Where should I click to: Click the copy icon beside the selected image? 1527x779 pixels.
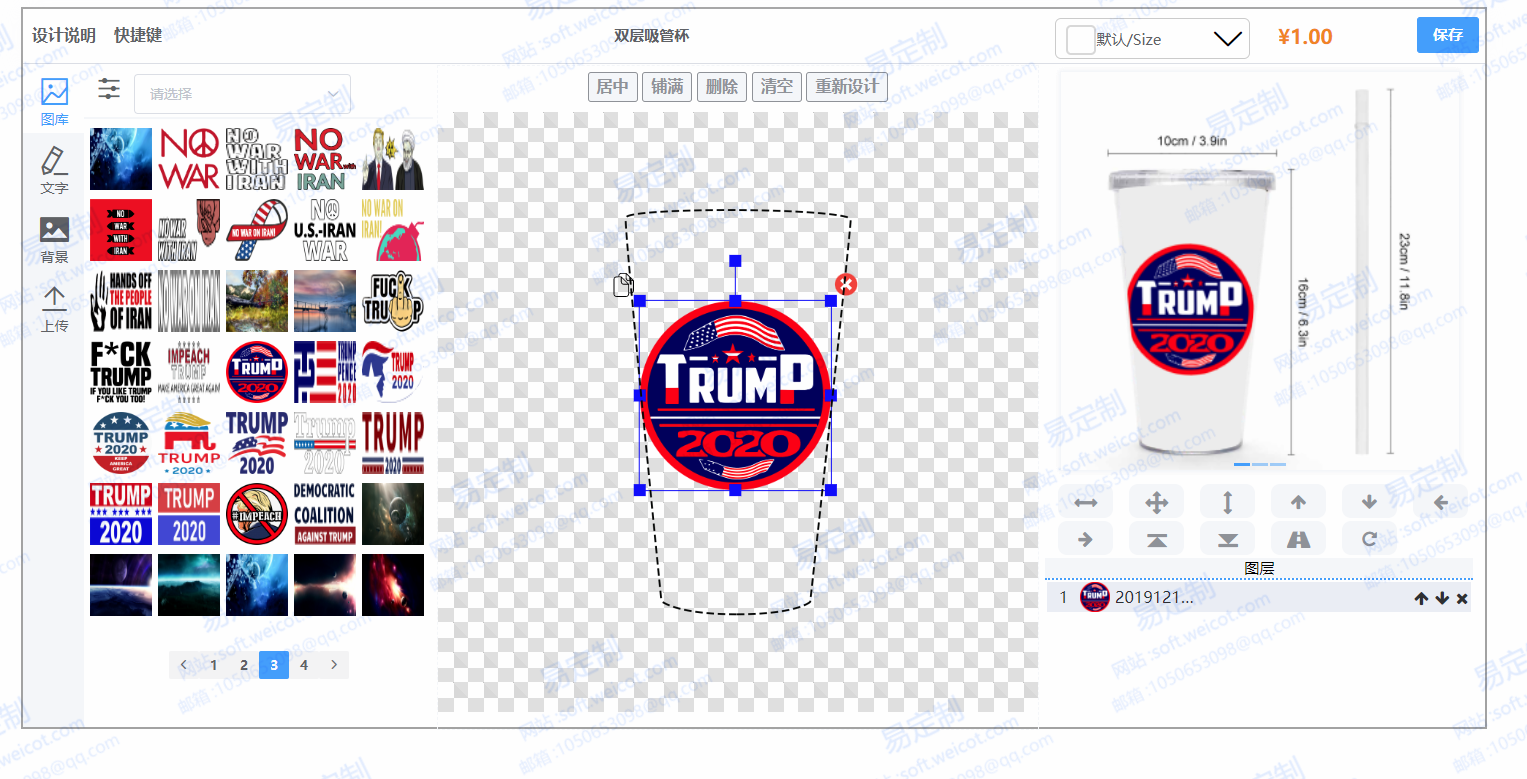tap(623, 285)
